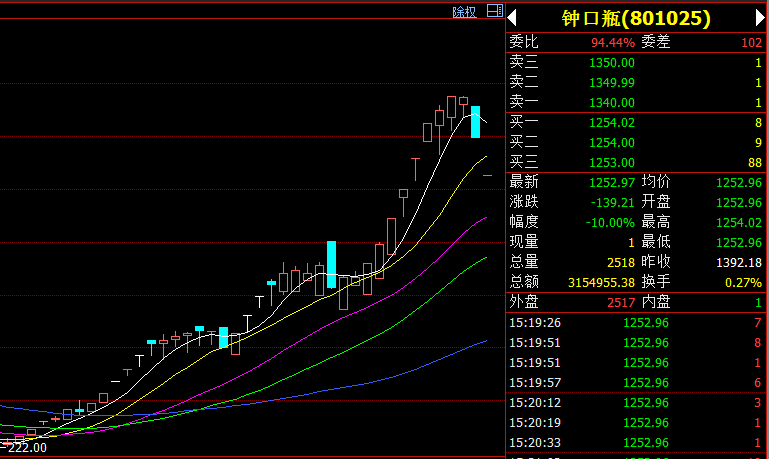The width and height of the screenshot is (769, 459).
Task: Click the 委差 value 102
Action: coord(752,43)
